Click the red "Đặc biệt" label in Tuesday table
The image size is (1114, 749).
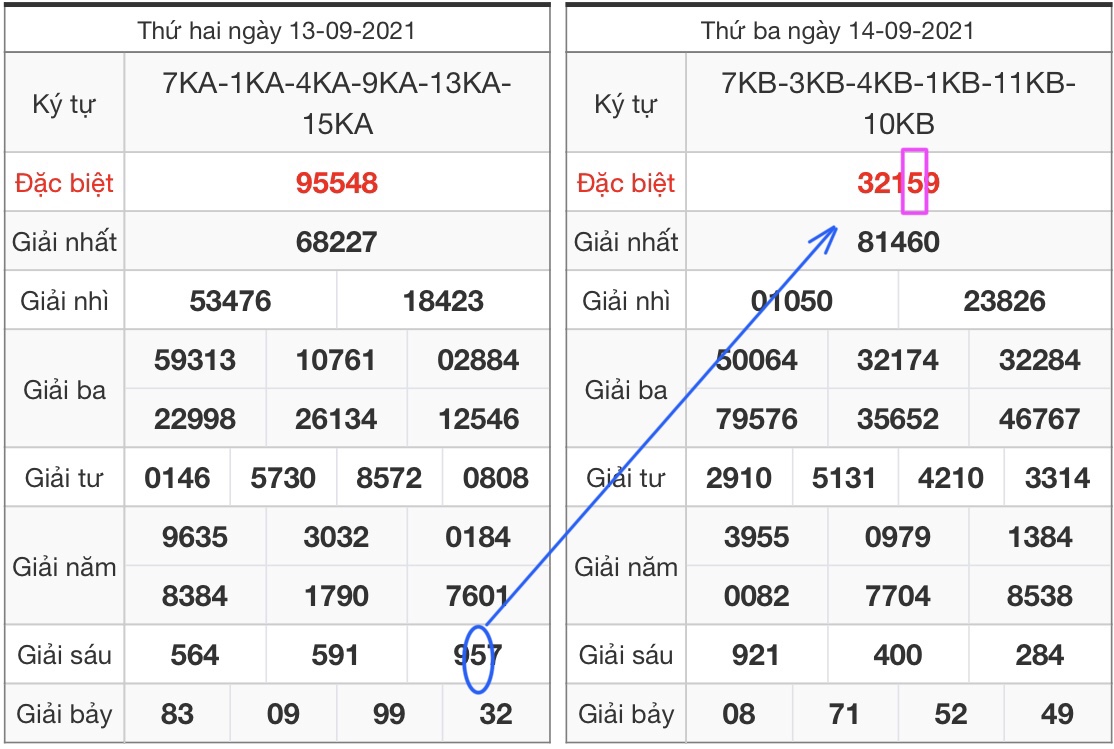pyautogui.click(x=626, y=183)
